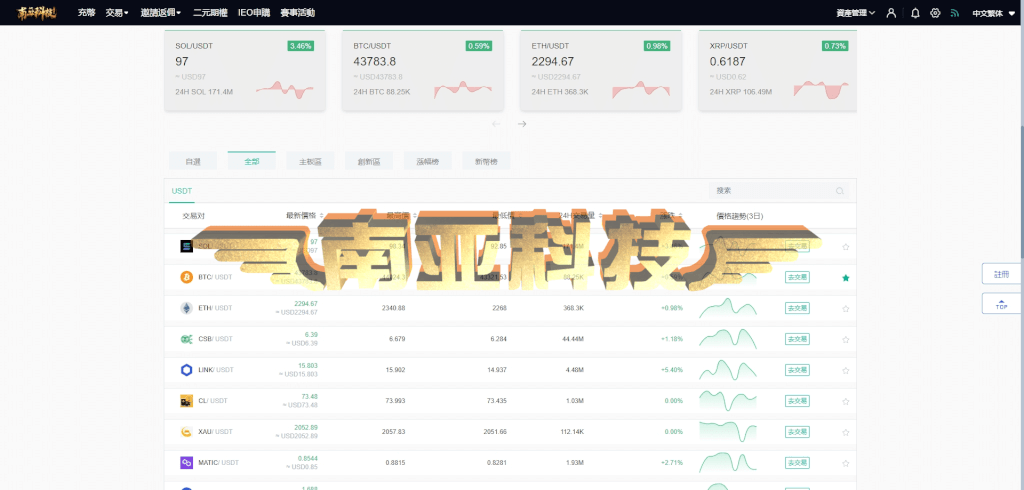The image size is (1024, 490).
Task: Click the LINK coin icon
Action: pos(187,370)
